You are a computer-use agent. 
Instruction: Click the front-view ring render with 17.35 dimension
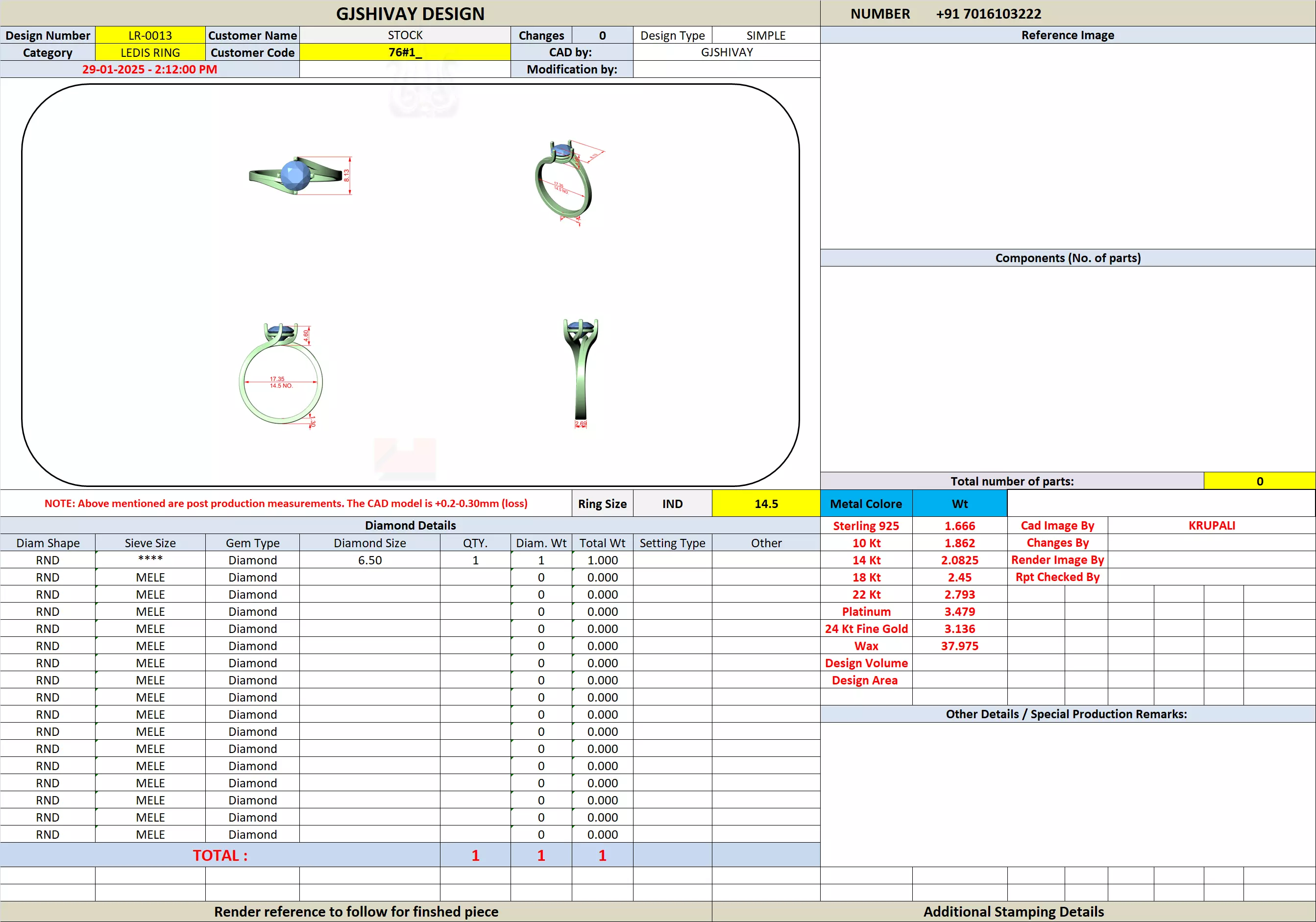click(x=281, y=375)
